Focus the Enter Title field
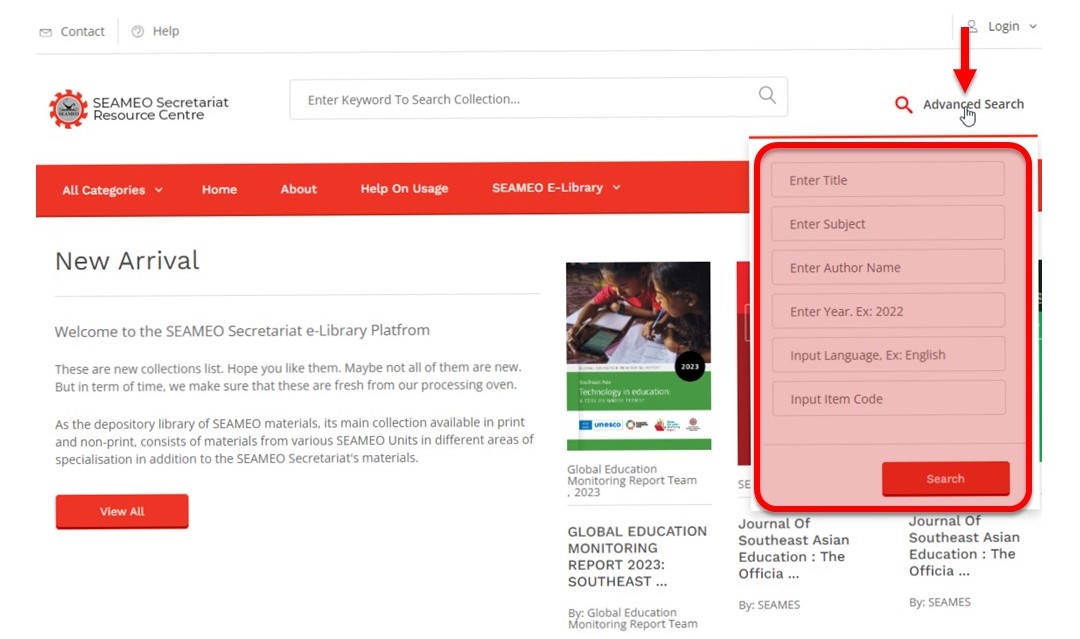Viewport: 1080px width, 639px height. click(x=888, y=180)
